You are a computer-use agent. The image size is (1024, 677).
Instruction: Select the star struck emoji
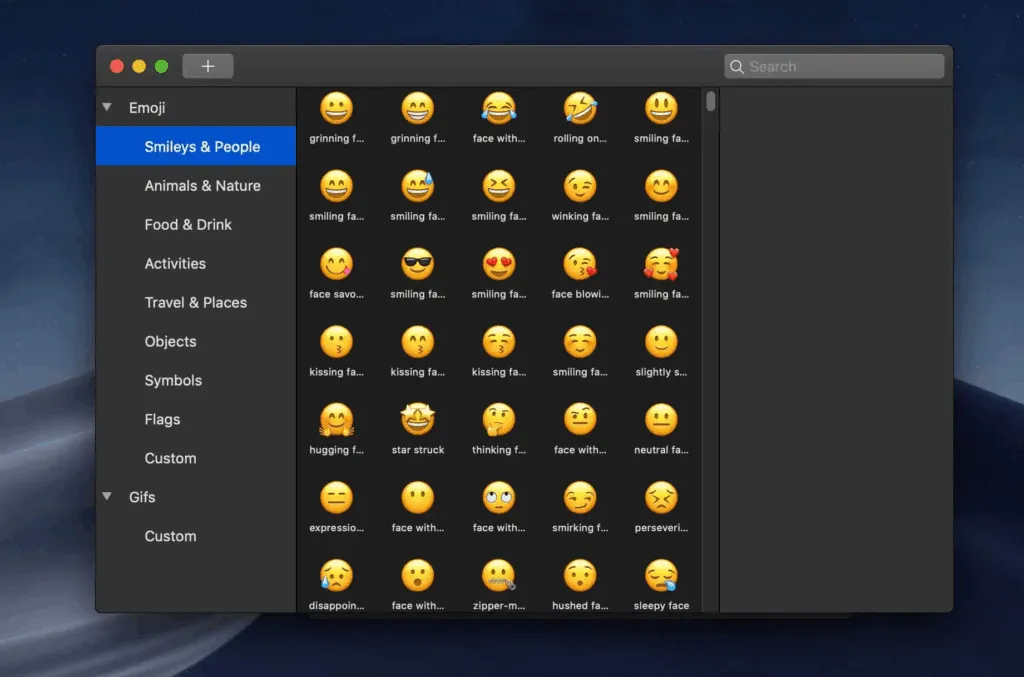(x=417, y=420)
